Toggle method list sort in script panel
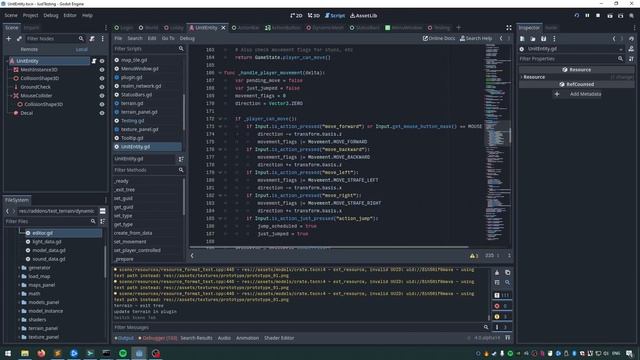This screenshot has width=640, height=360. coord(181,159)
